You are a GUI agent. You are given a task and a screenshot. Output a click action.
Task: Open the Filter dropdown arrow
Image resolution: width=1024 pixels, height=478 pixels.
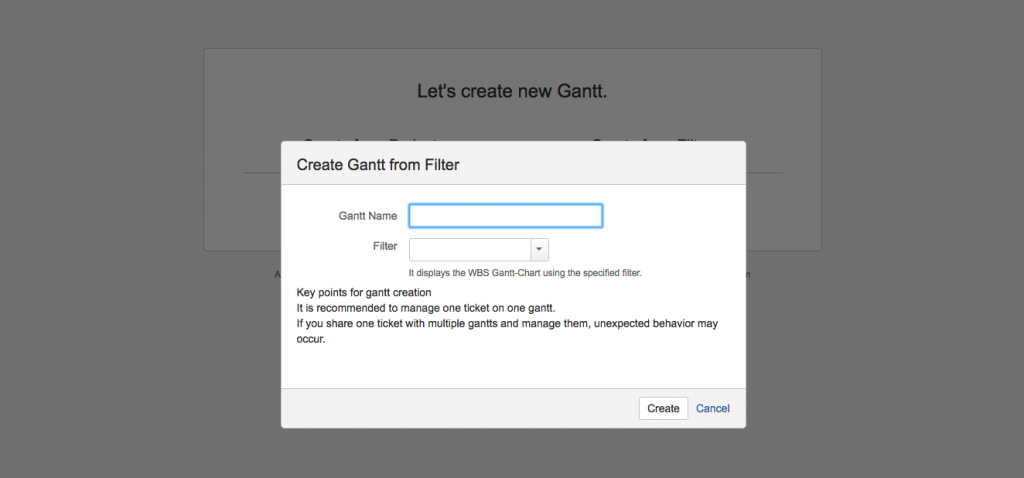pyautogui.click(x=539, y=249)
